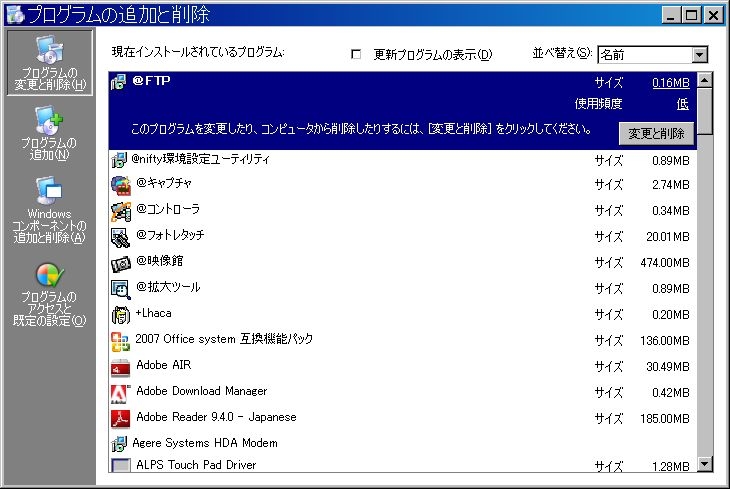The image size is (730, 489).
Task: Close the プログラムの追加と削除 window
Action: 714,15
